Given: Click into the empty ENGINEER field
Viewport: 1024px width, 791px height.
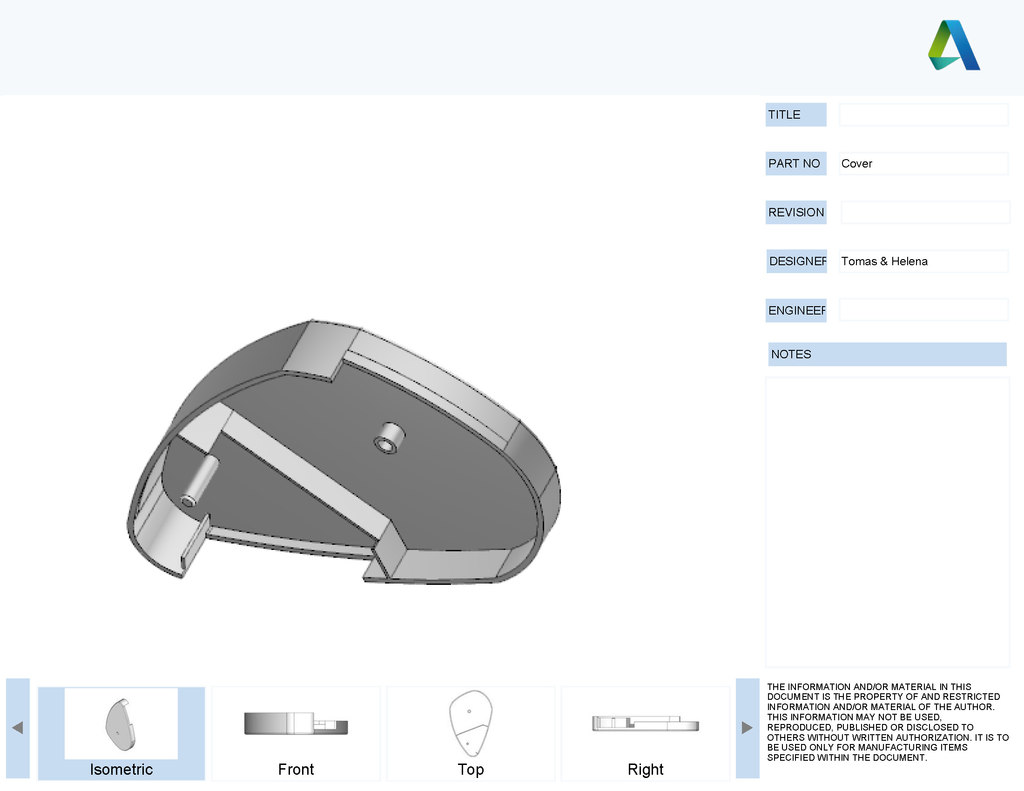Looking at the screenshot, I should pyautogui.click(x=923, y=311).
